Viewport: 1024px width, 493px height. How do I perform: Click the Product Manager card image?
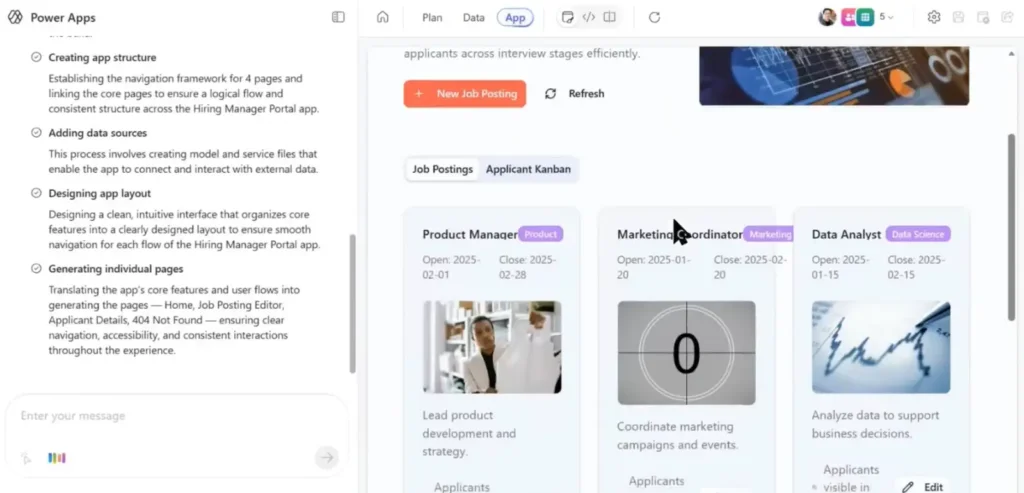[492, 347]
